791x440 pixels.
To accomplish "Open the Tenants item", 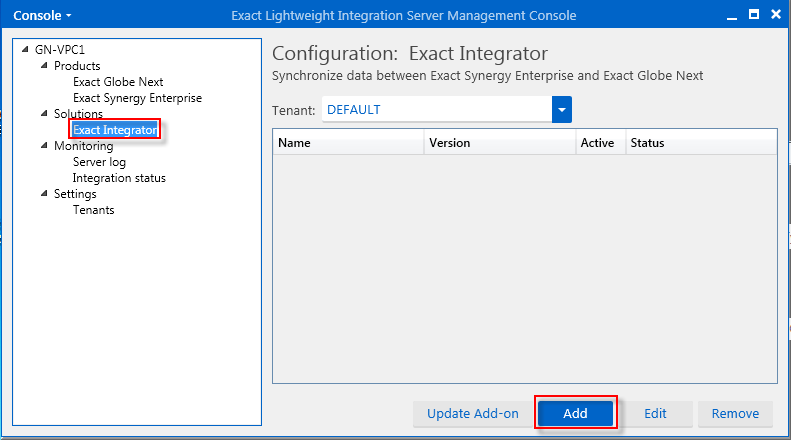I will pyautogui.click(x=94, y=210).
